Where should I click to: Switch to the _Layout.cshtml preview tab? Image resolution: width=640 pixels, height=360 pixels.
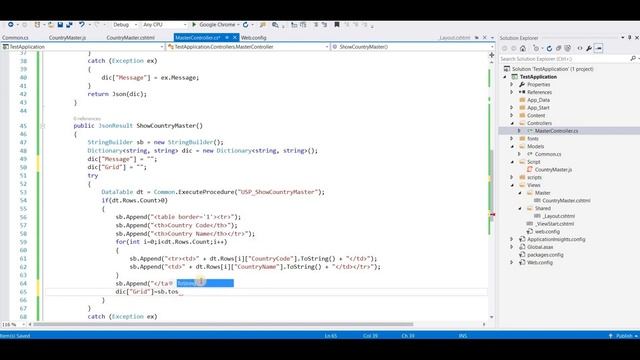[x=455, y=38]
